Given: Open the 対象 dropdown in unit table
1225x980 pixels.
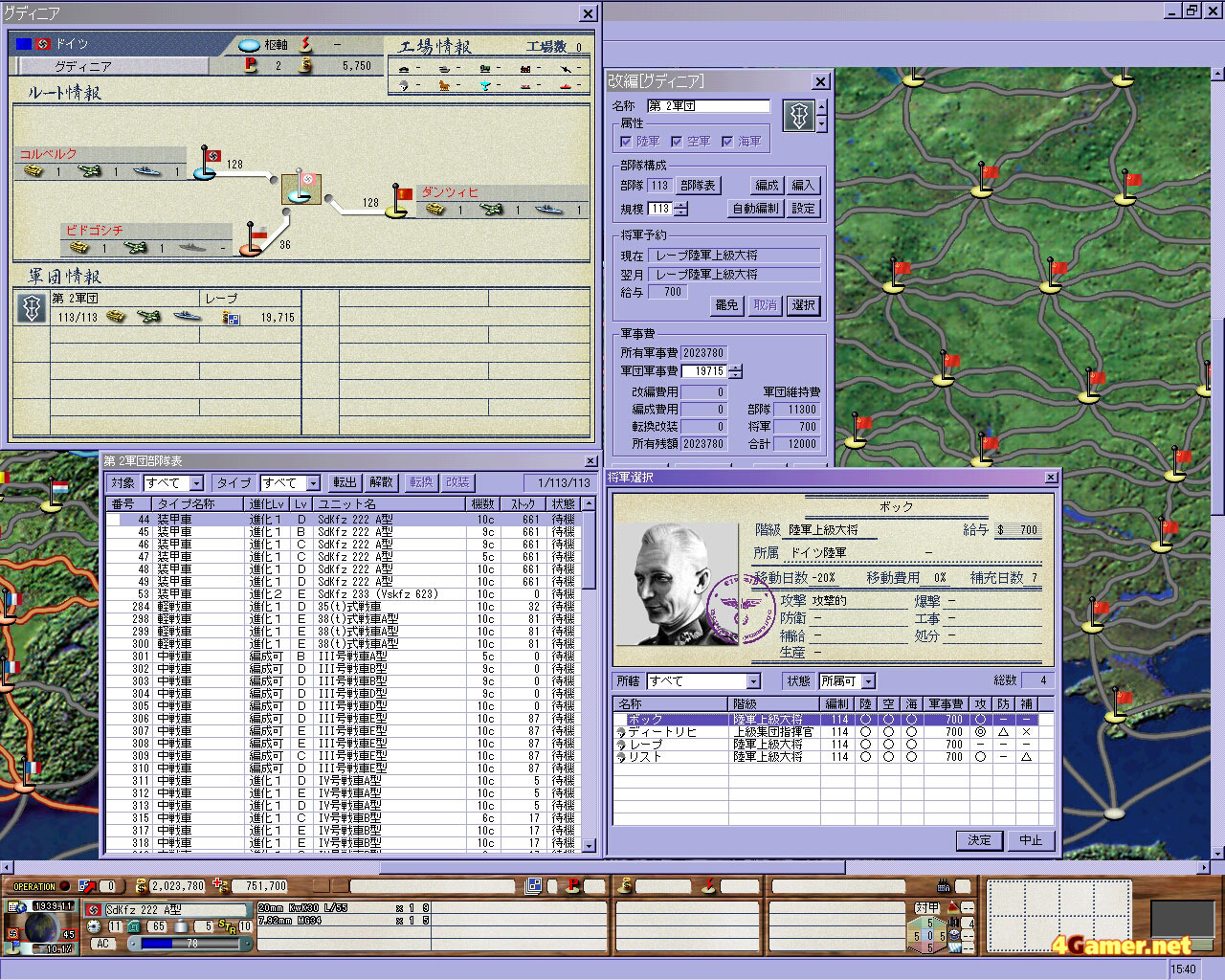Looking at the screenshot, I should pyautogui.click(x=196, y=483).
